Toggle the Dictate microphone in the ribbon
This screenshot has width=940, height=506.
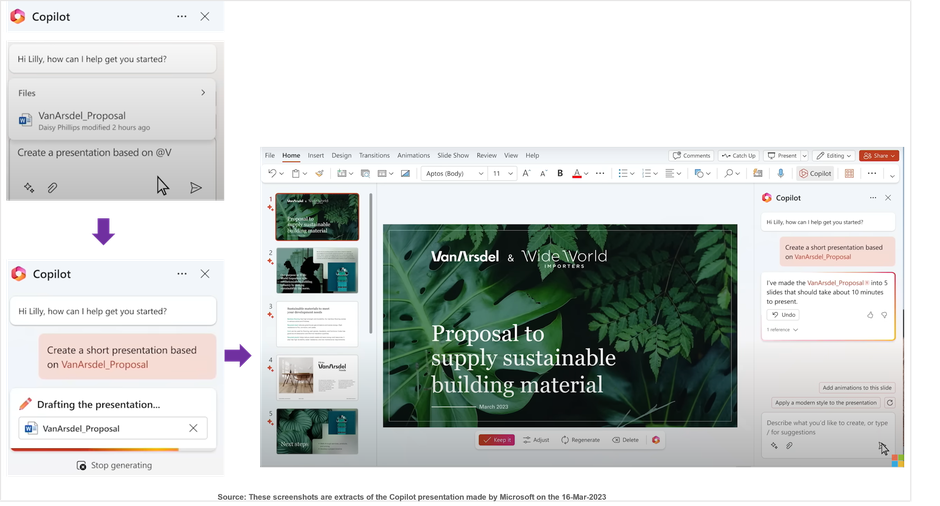pos(781,173)
